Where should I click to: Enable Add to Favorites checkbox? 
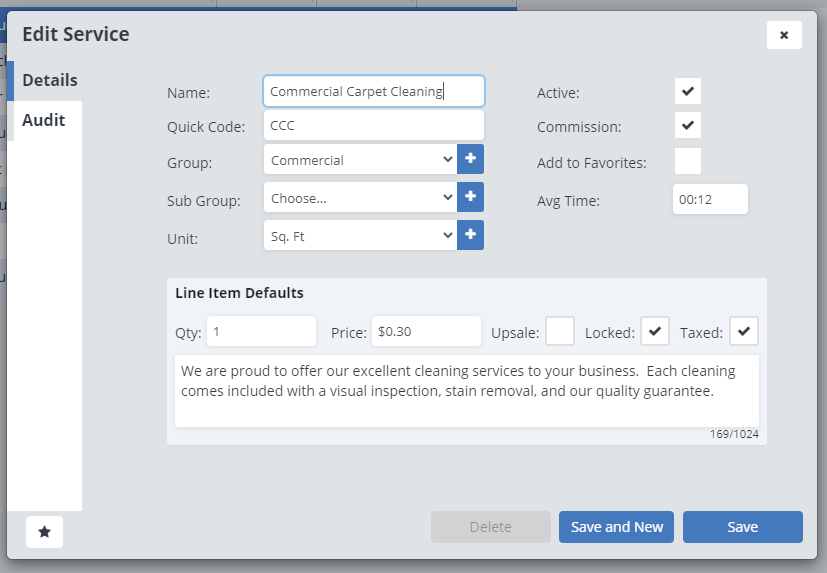(x=688, y=161)
